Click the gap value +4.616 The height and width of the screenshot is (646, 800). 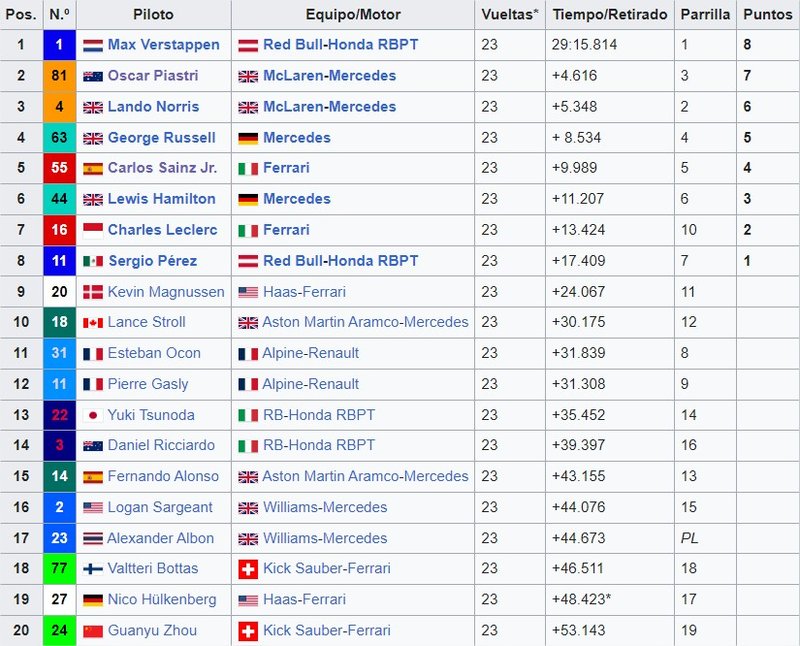tap(574, 76)
